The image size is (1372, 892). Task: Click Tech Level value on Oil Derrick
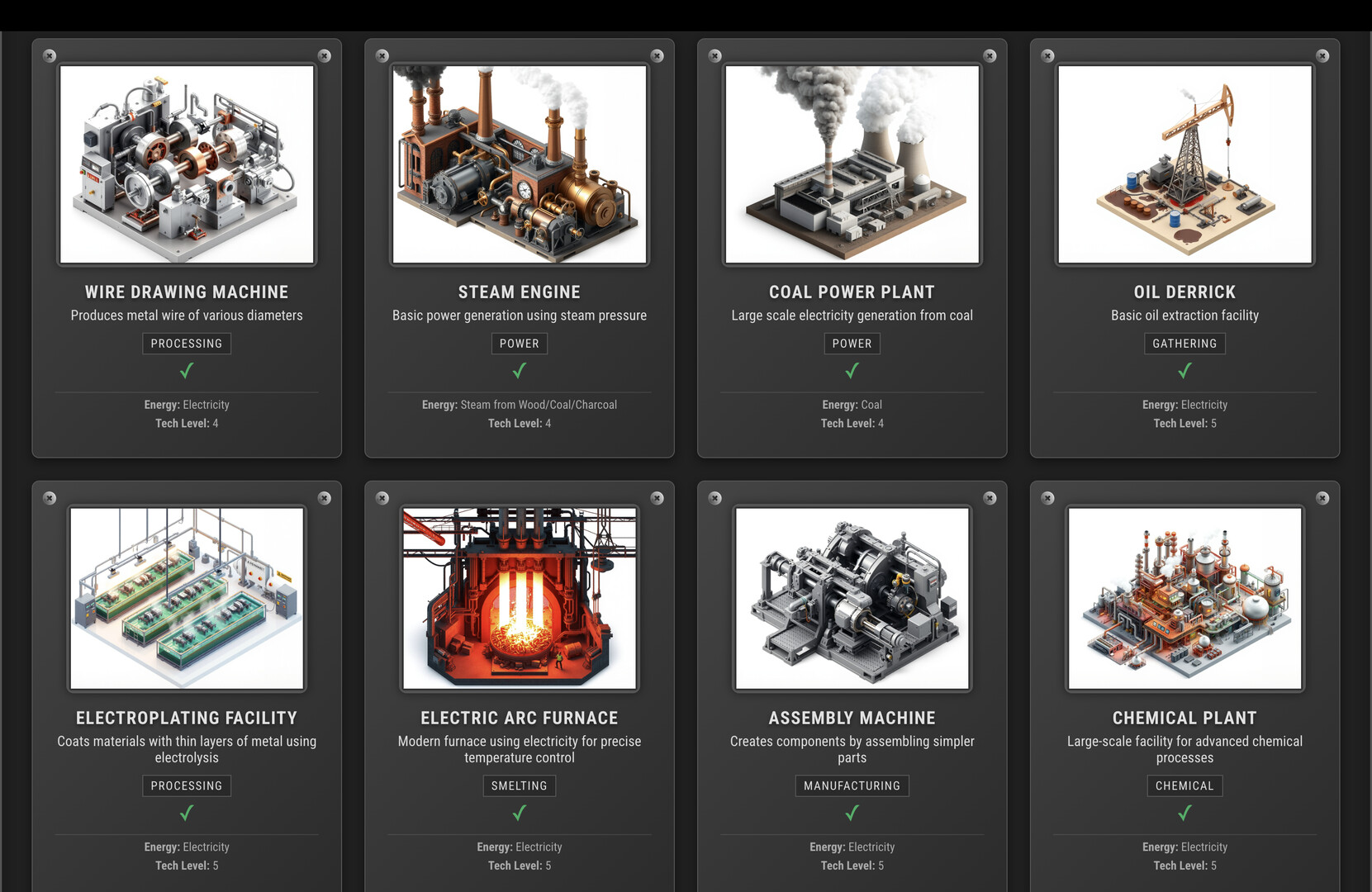[1184, 423]
